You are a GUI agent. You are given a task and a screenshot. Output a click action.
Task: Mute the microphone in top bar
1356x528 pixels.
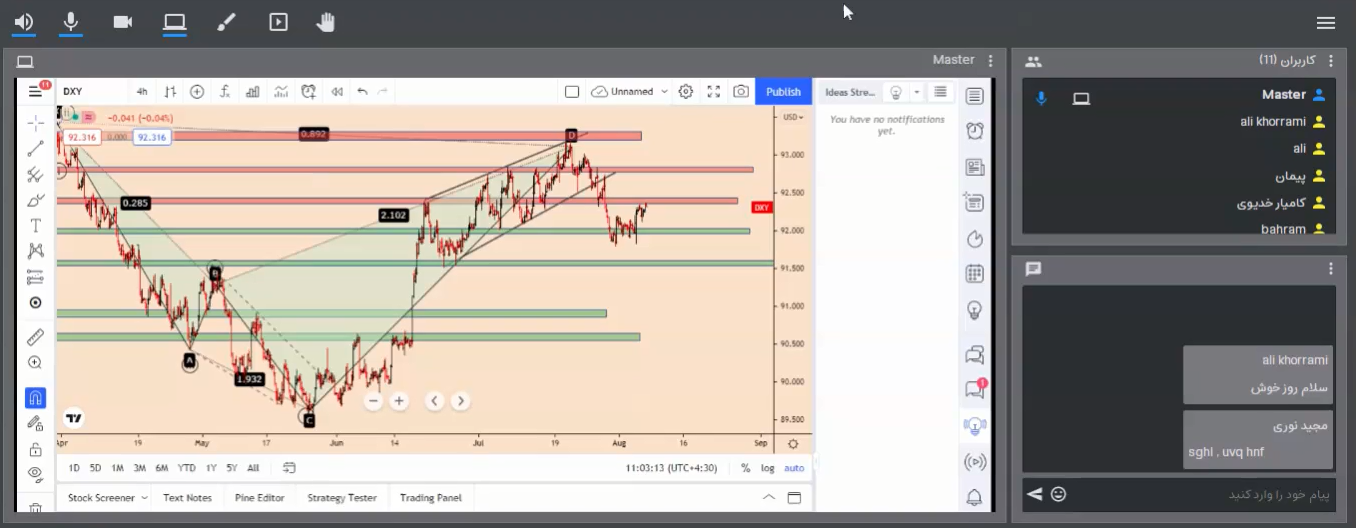71,22
